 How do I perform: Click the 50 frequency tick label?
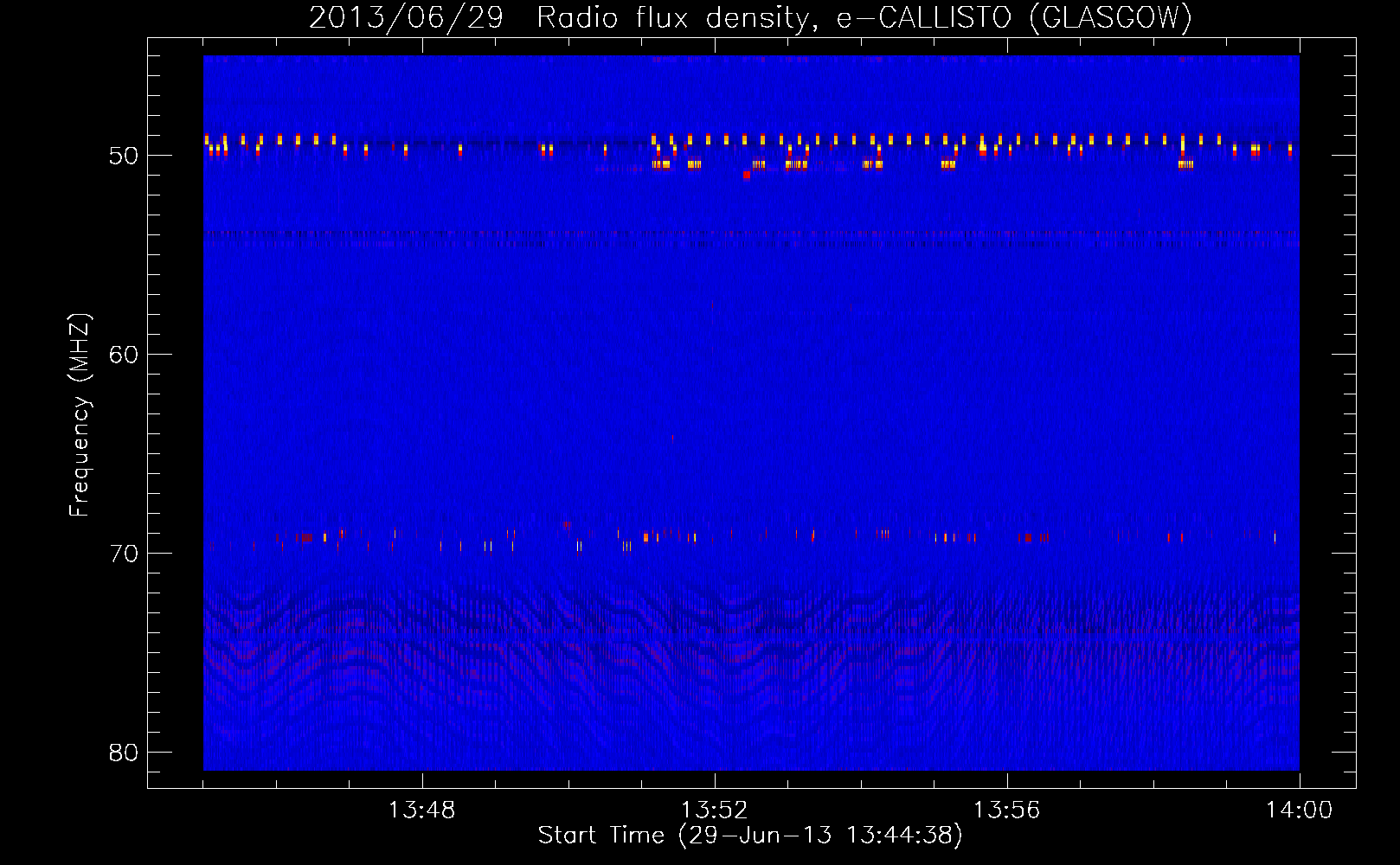(x=124, y=156)
